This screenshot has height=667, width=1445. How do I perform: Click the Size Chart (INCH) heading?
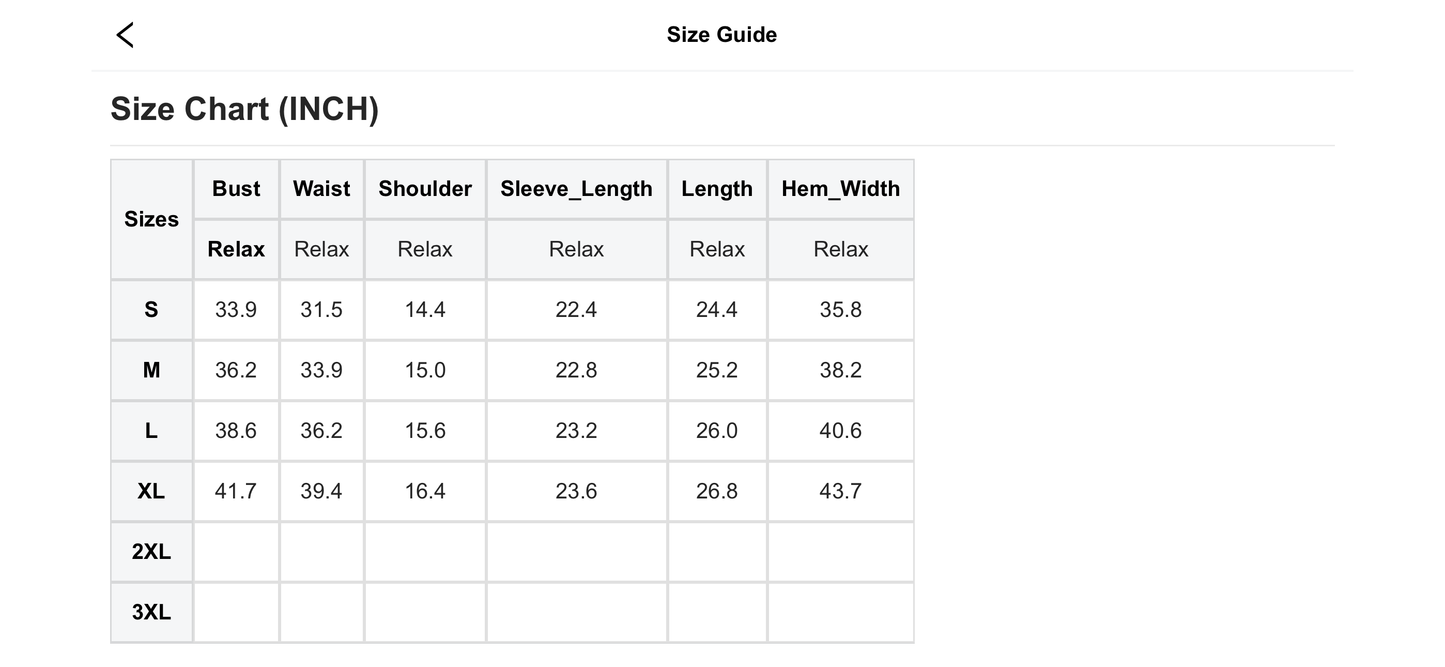pyautogui.click(x=244, y=109)
